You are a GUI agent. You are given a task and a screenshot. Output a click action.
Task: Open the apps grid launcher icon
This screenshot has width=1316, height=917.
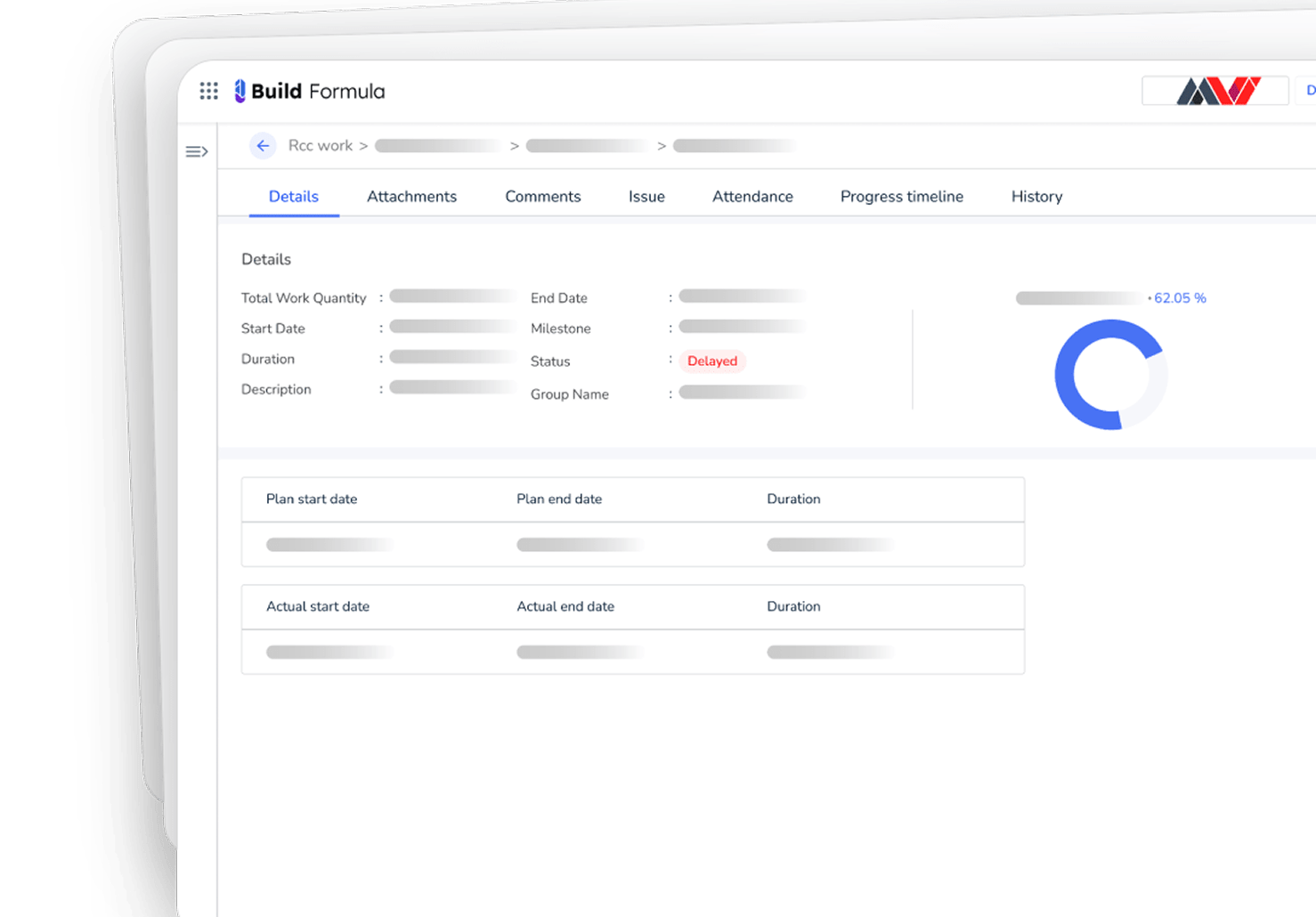click(x=208, y=91)
